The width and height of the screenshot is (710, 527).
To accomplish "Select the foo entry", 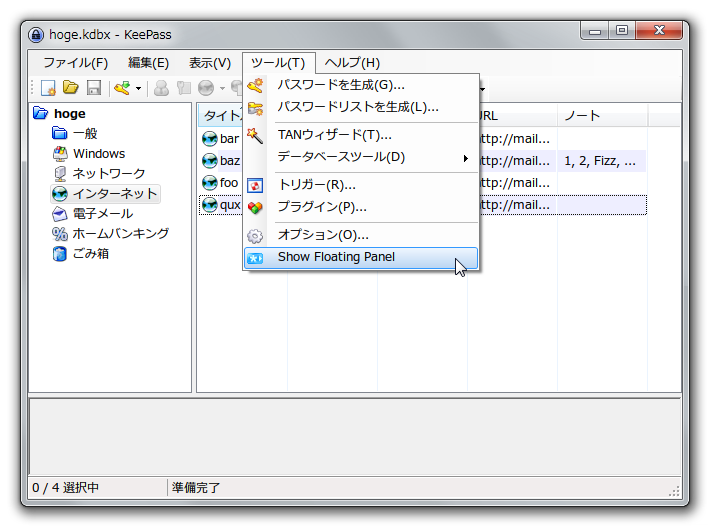I will click(x=229, y=183).
